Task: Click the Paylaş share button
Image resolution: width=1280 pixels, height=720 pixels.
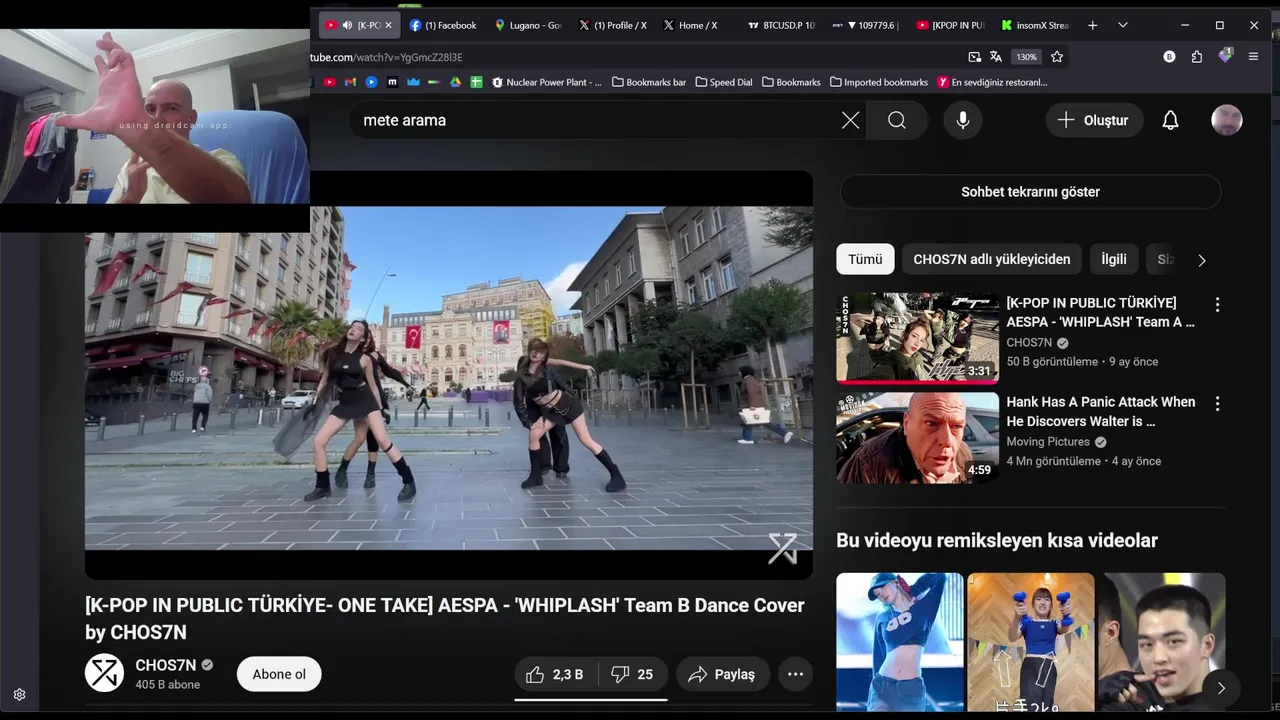Action: coord(722,674)
